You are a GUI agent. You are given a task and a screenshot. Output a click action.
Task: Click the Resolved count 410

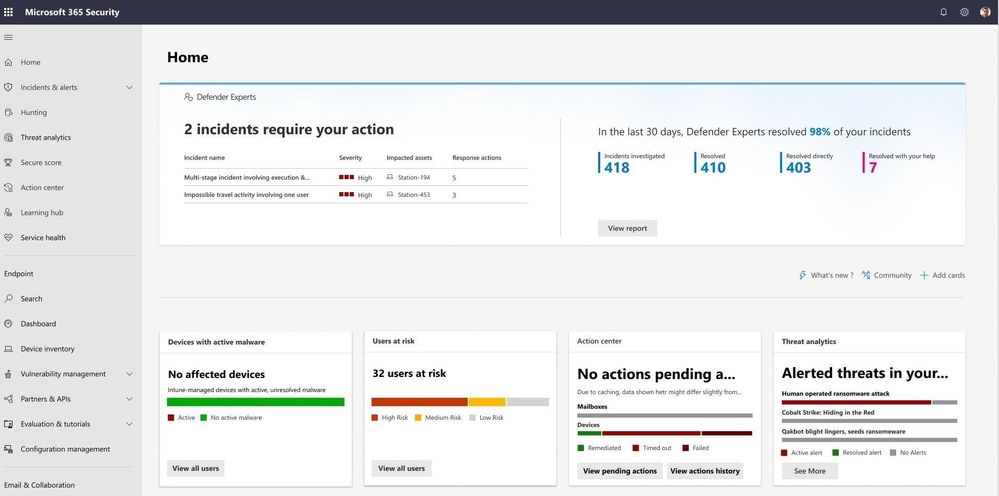point(713,167)
